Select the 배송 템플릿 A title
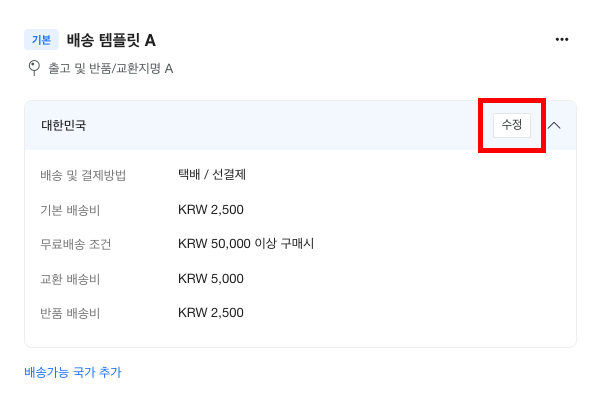Image resolution: width=600 pixels, height=410 pixels. point(111,40)
